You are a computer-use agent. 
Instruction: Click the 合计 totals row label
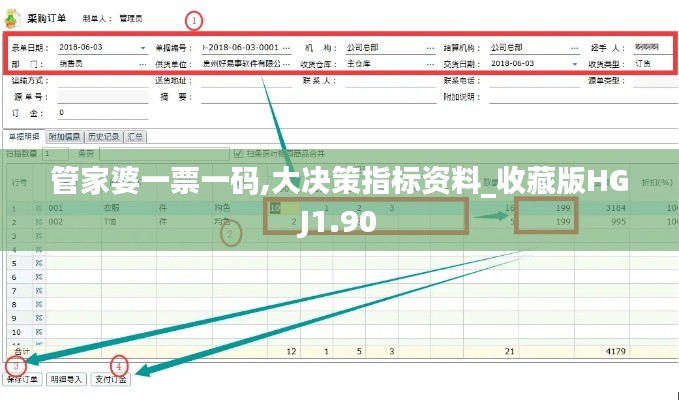(x=22, y=352)
